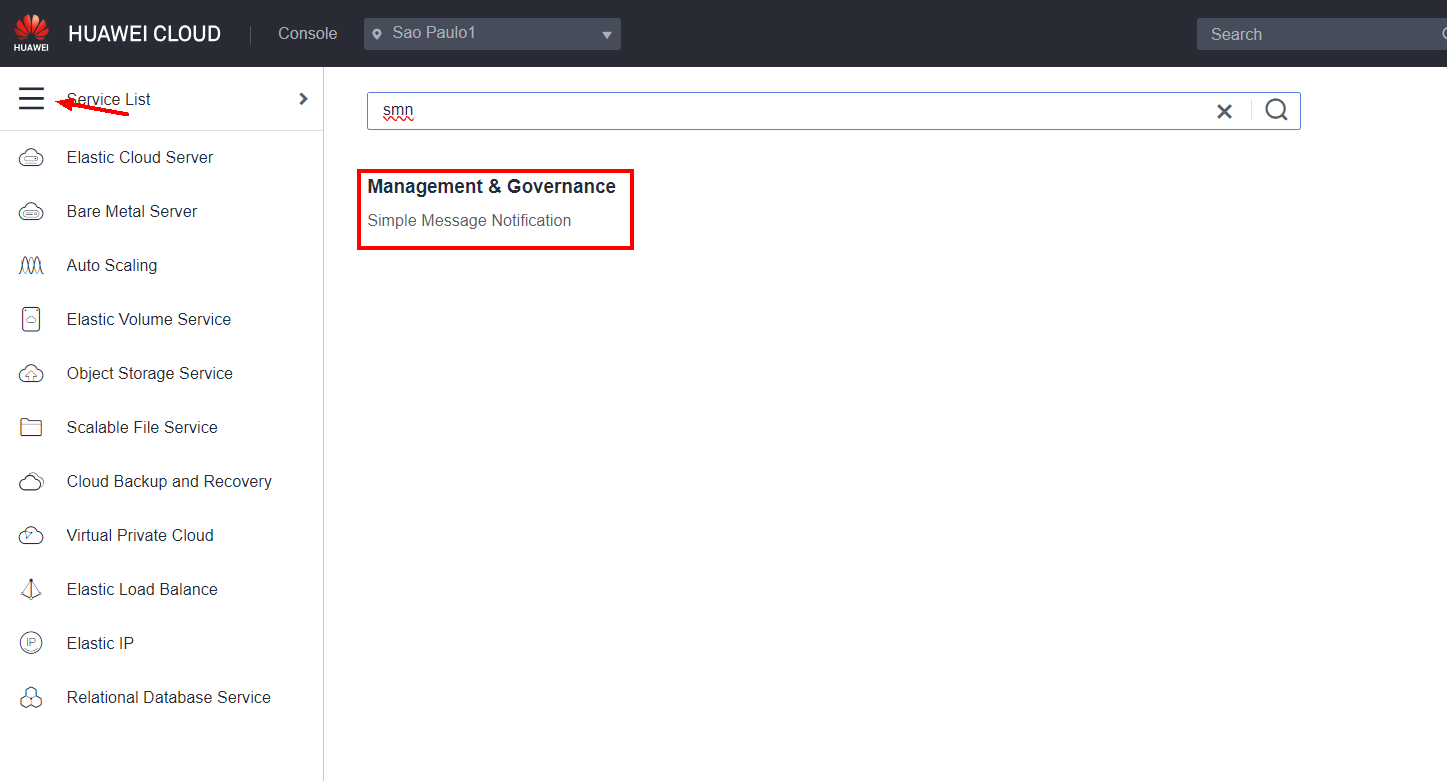Click the Elastic Volume Service icon

click(31, 320)
